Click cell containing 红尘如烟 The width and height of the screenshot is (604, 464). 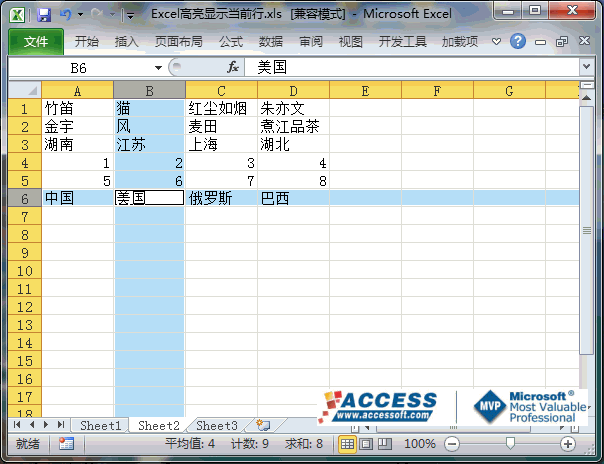tap(221, 108)
